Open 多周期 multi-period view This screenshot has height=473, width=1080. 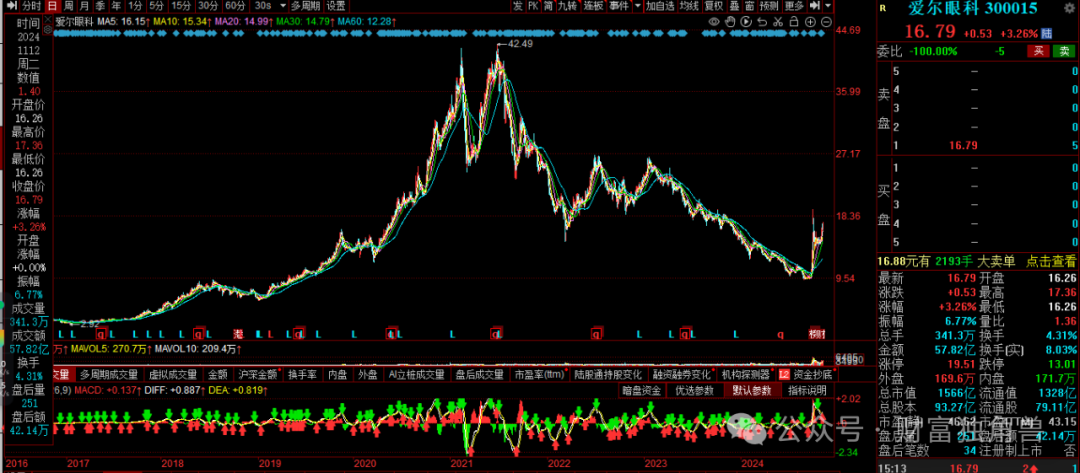pos(306,6)
